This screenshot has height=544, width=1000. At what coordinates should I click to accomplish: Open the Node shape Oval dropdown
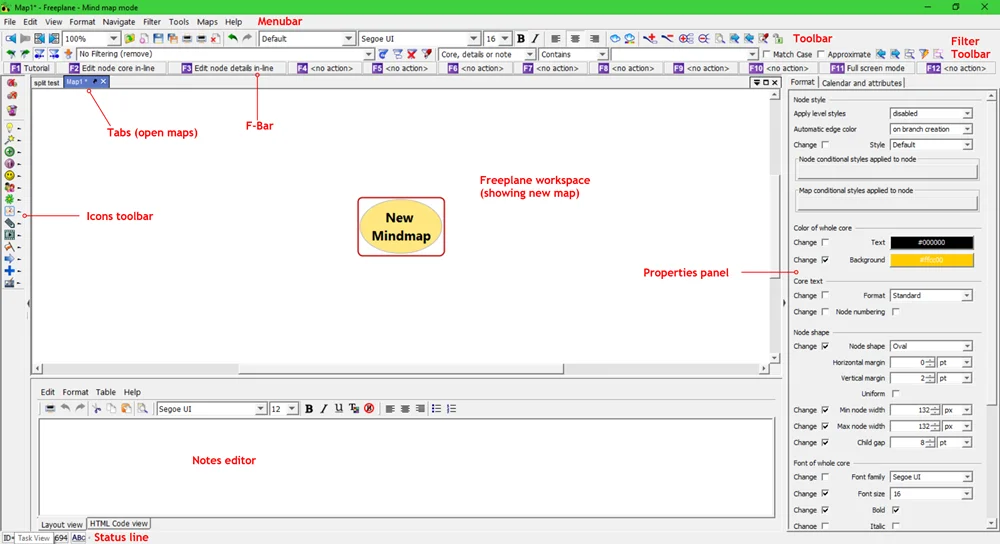[x=931, y=346]
